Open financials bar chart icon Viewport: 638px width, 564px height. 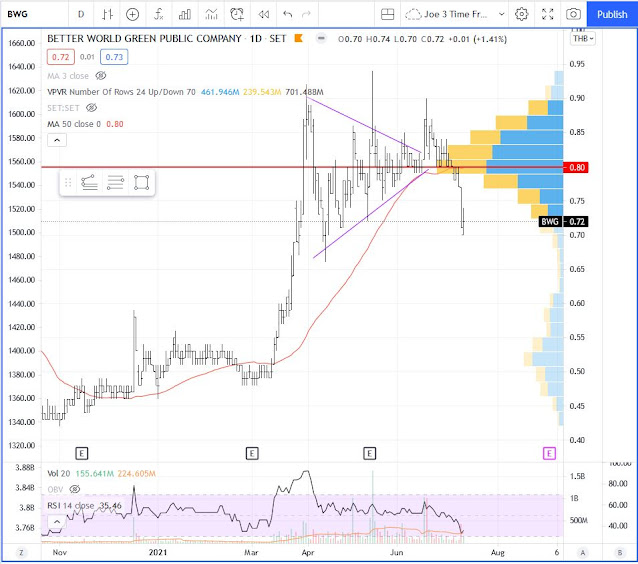[185, 15]
